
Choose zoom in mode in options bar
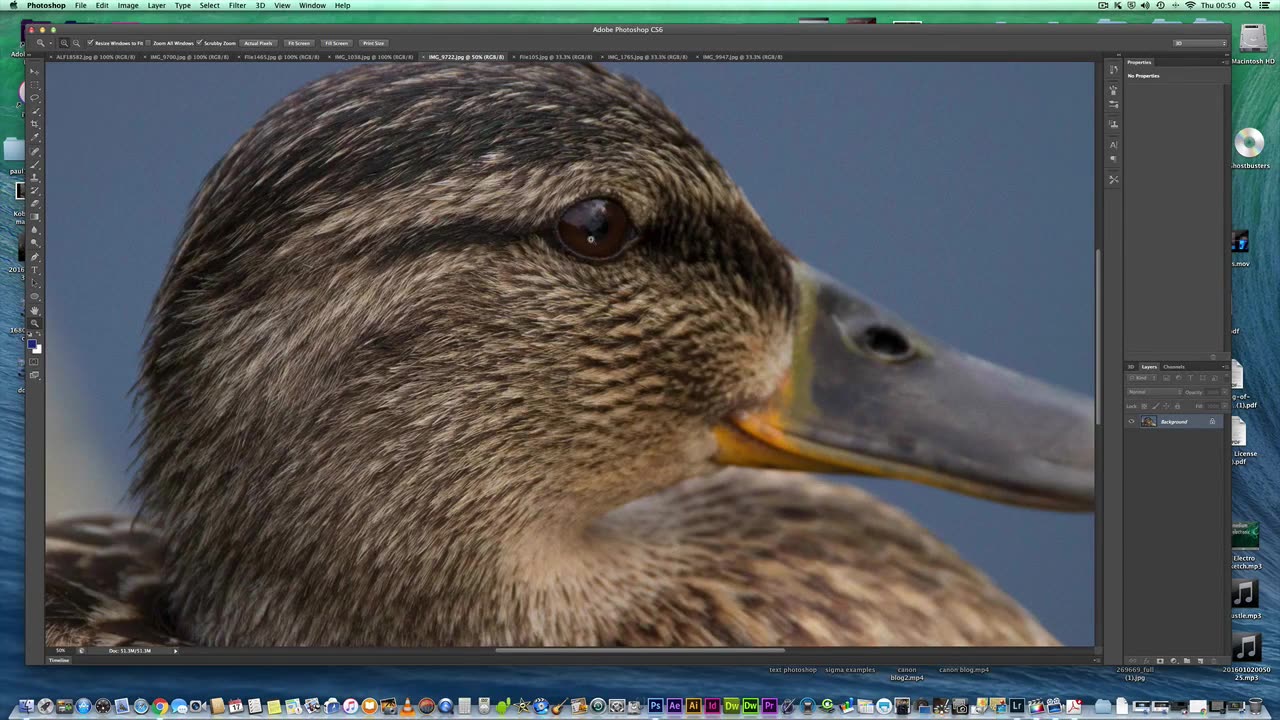tap(64, 43)
